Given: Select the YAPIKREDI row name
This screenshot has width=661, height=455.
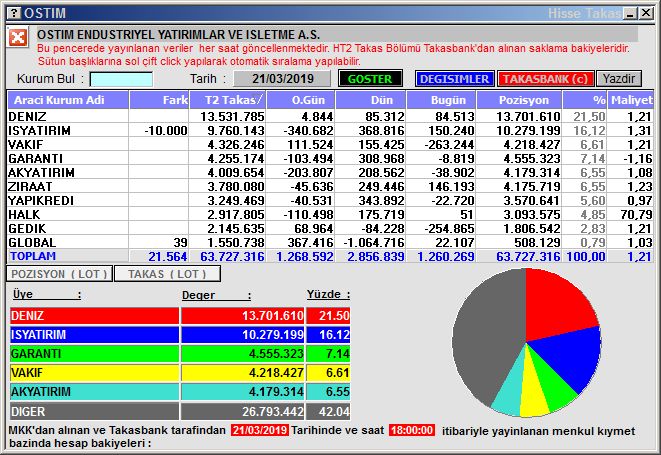Looking at the screenshot, I should point(68,200).
